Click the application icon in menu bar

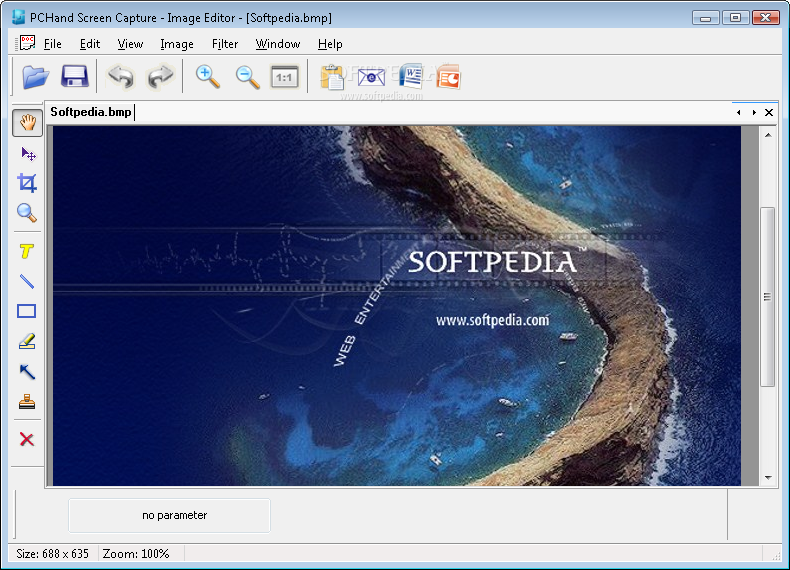tap(26, 43)
